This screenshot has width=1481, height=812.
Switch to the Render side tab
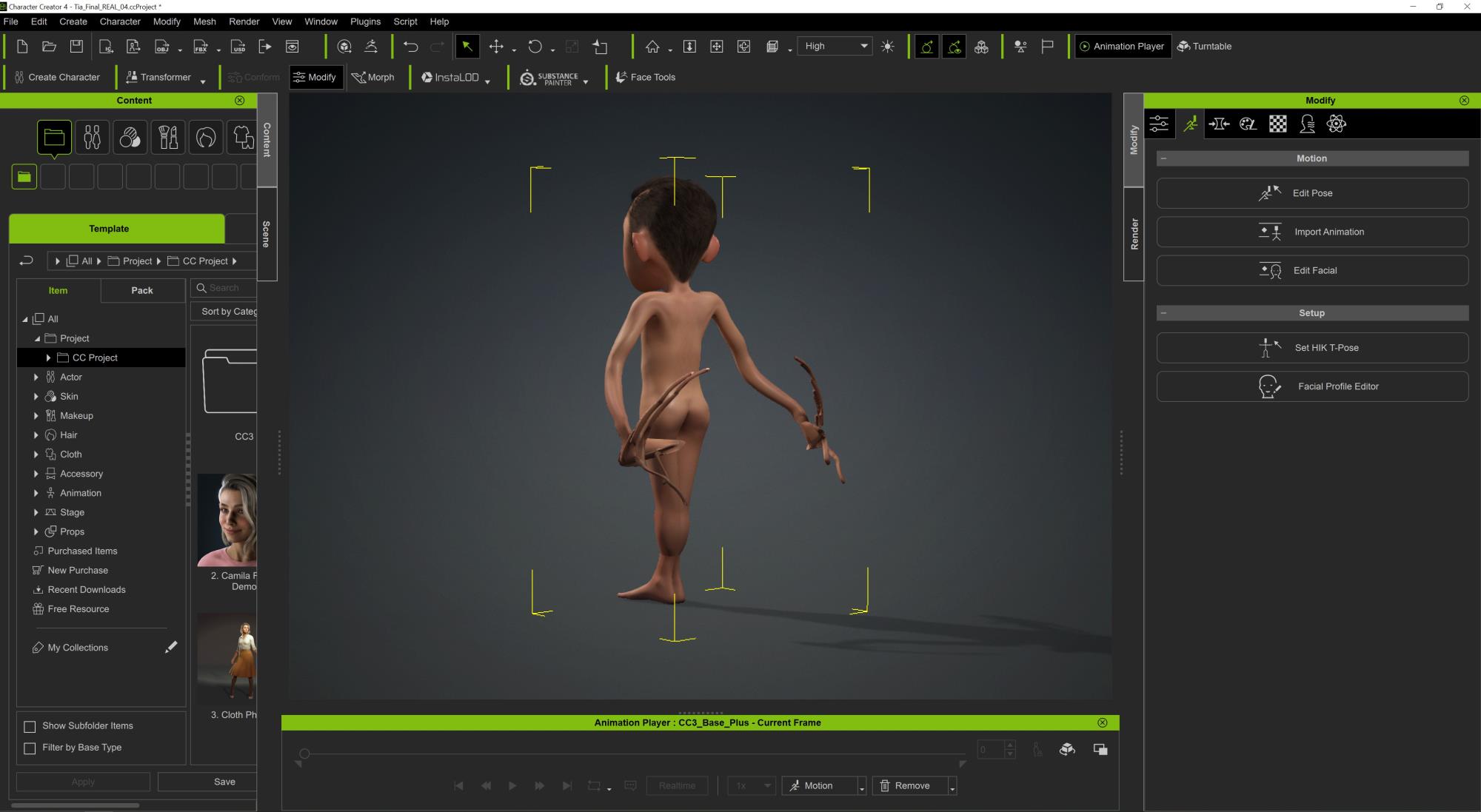pyautogui.click(x=1134, y=234)
